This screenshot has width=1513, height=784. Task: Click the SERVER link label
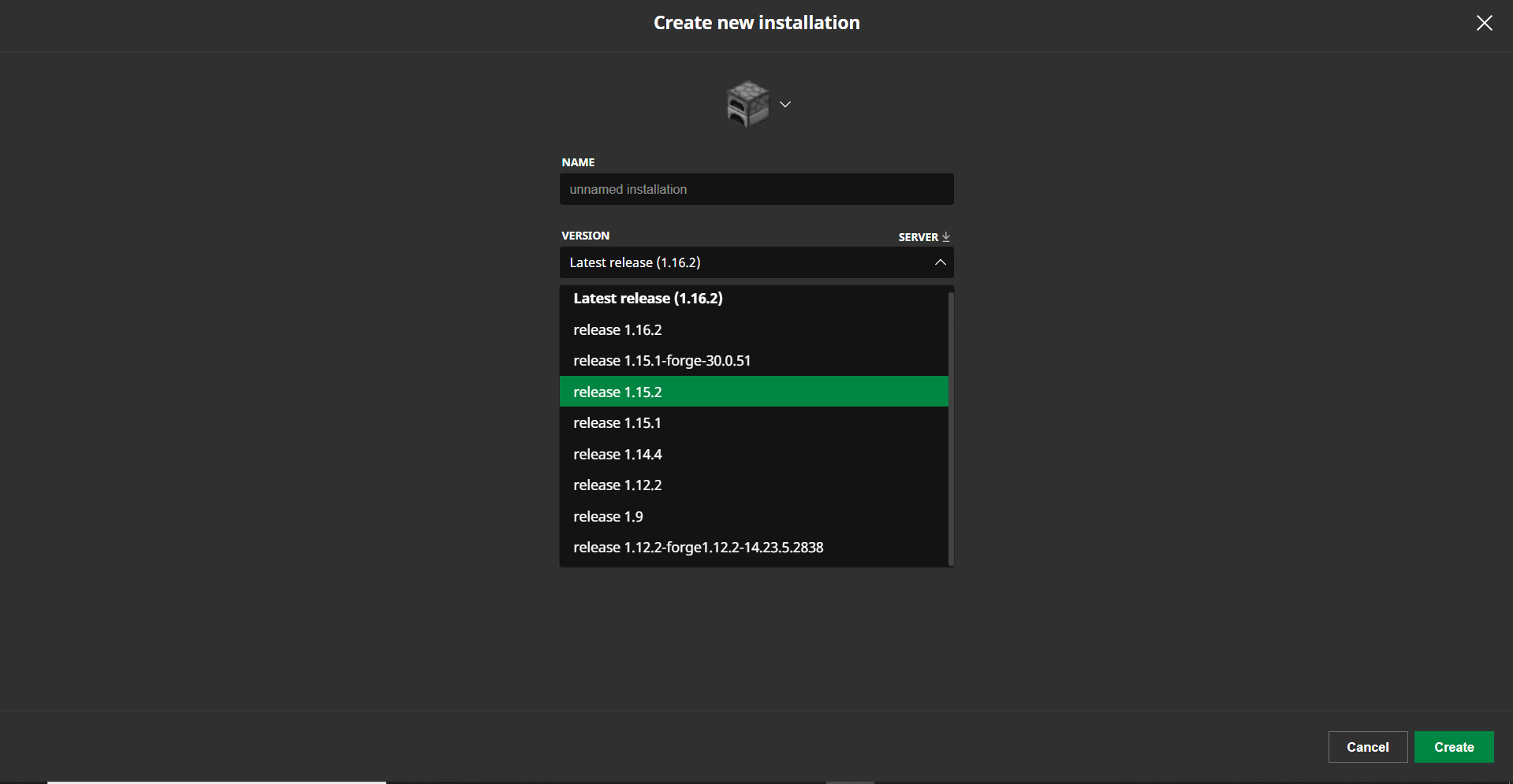(918, 237)
